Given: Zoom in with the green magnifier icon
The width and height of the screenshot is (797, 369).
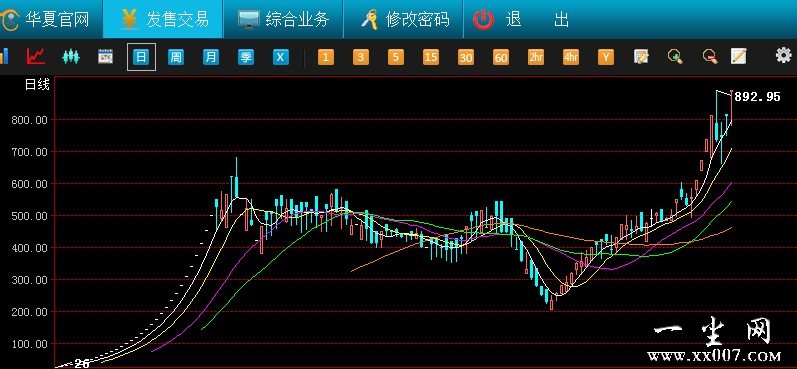Looking at the screenshot, I should pos(675,56).
